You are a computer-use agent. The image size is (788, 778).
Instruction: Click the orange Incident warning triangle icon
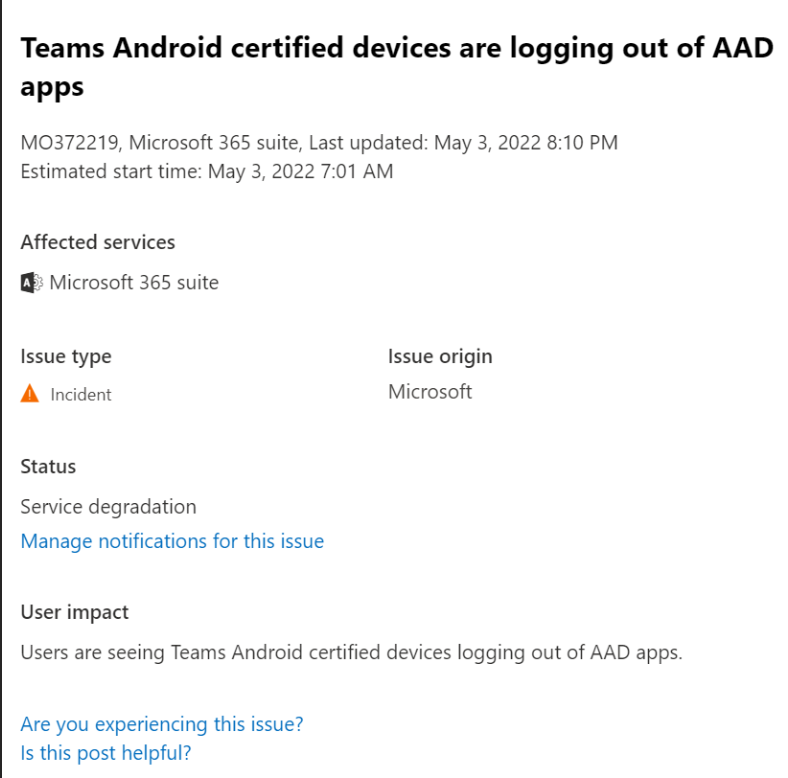click(x=30, y=394)
